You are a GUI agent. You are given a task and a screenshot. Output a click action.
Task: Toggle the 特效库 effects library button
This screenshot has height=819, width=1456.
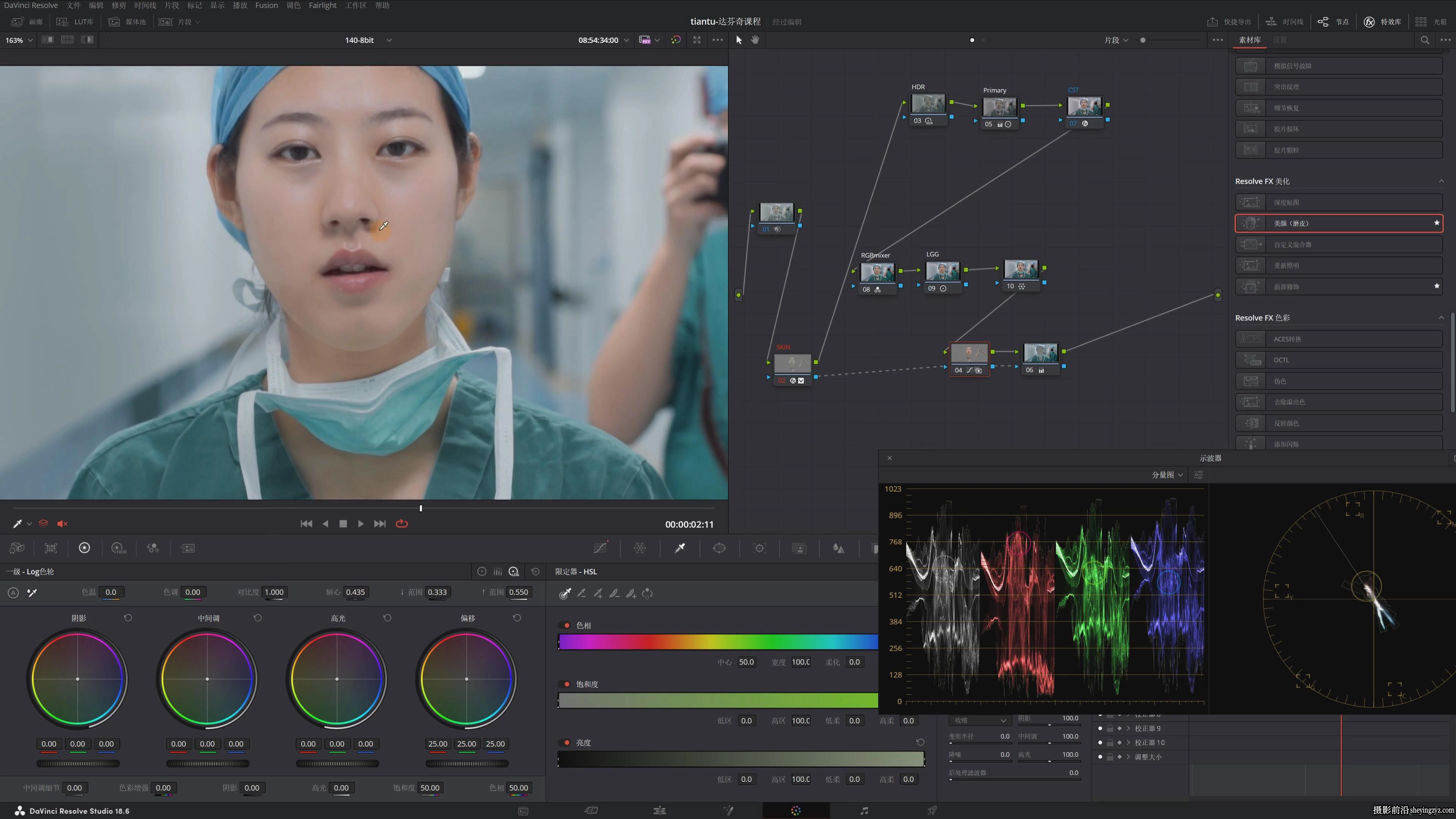tap(1382, 22)
